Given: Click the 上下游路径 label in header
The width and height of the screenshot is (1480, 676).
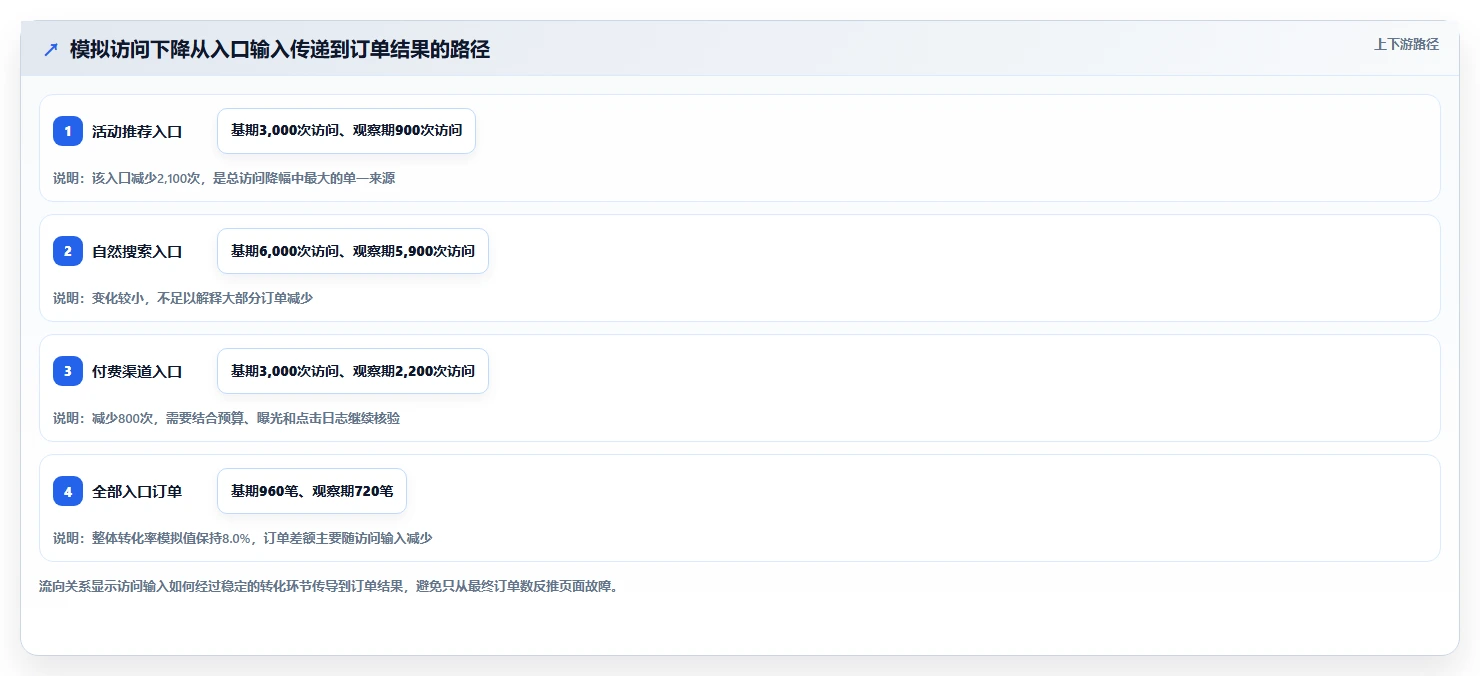Looking at the screenshot, I should pos(1406,44).
